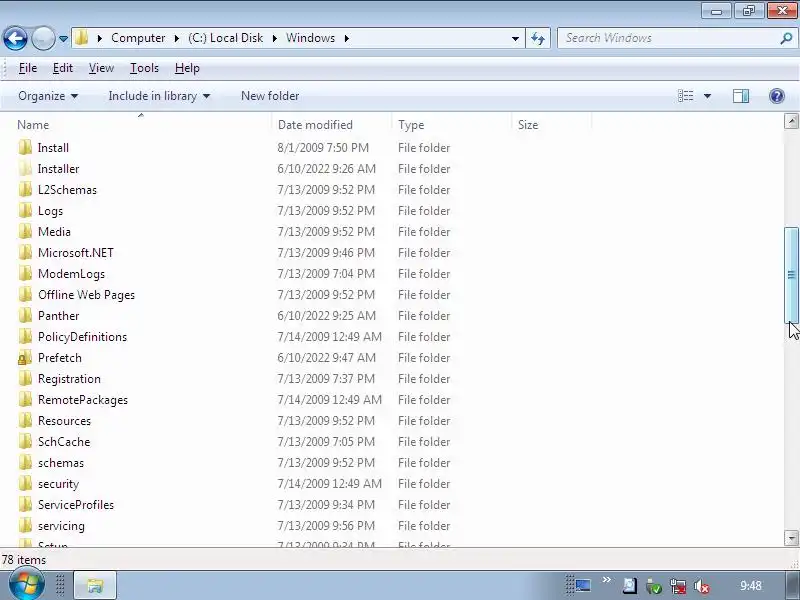Click the New folder button

tap(270, 96)
